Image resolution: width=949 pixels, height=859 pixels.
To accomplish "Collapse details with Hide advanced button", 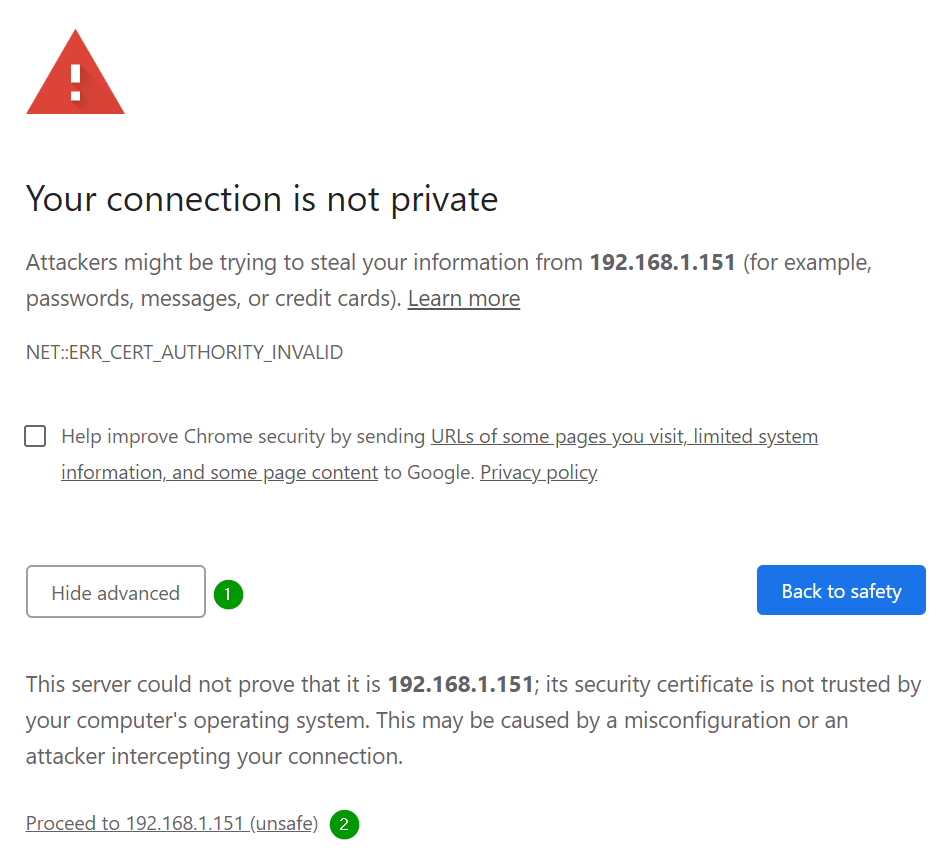I will pos(116,592).
